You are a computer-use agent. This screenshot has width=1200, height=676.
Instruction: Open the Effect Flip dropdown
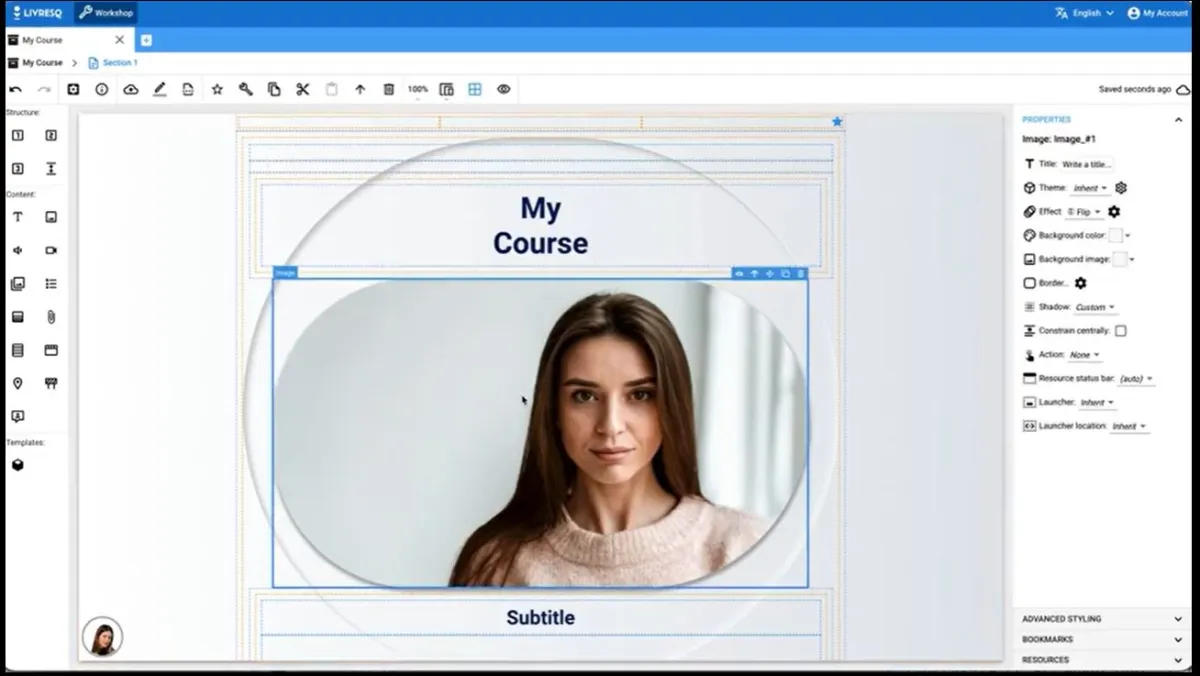[x=1084, y=212]
